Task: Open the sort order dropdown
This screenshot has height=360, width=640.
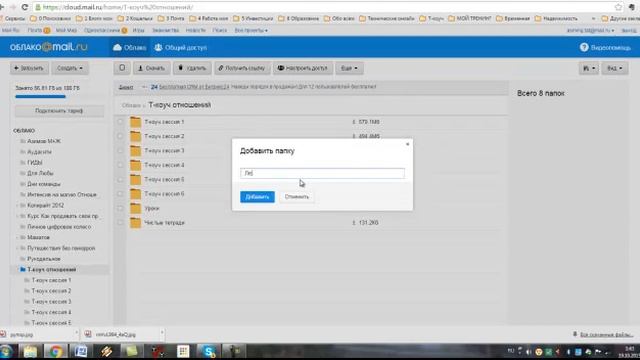Action: 589,68
